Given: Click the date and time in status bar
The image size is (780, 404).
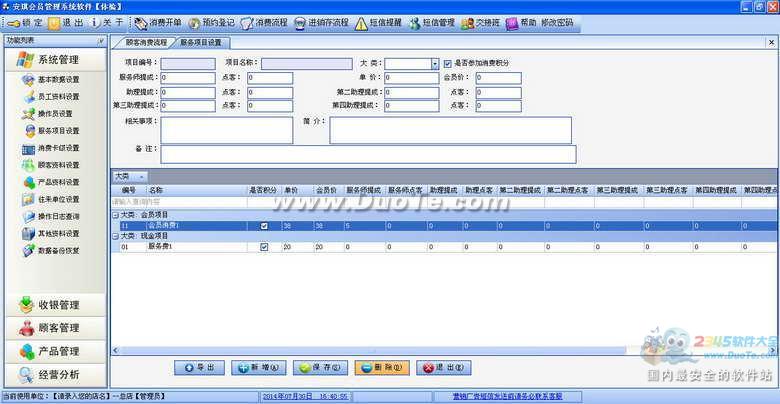Looking at the screenshot, I should (305, 397).
